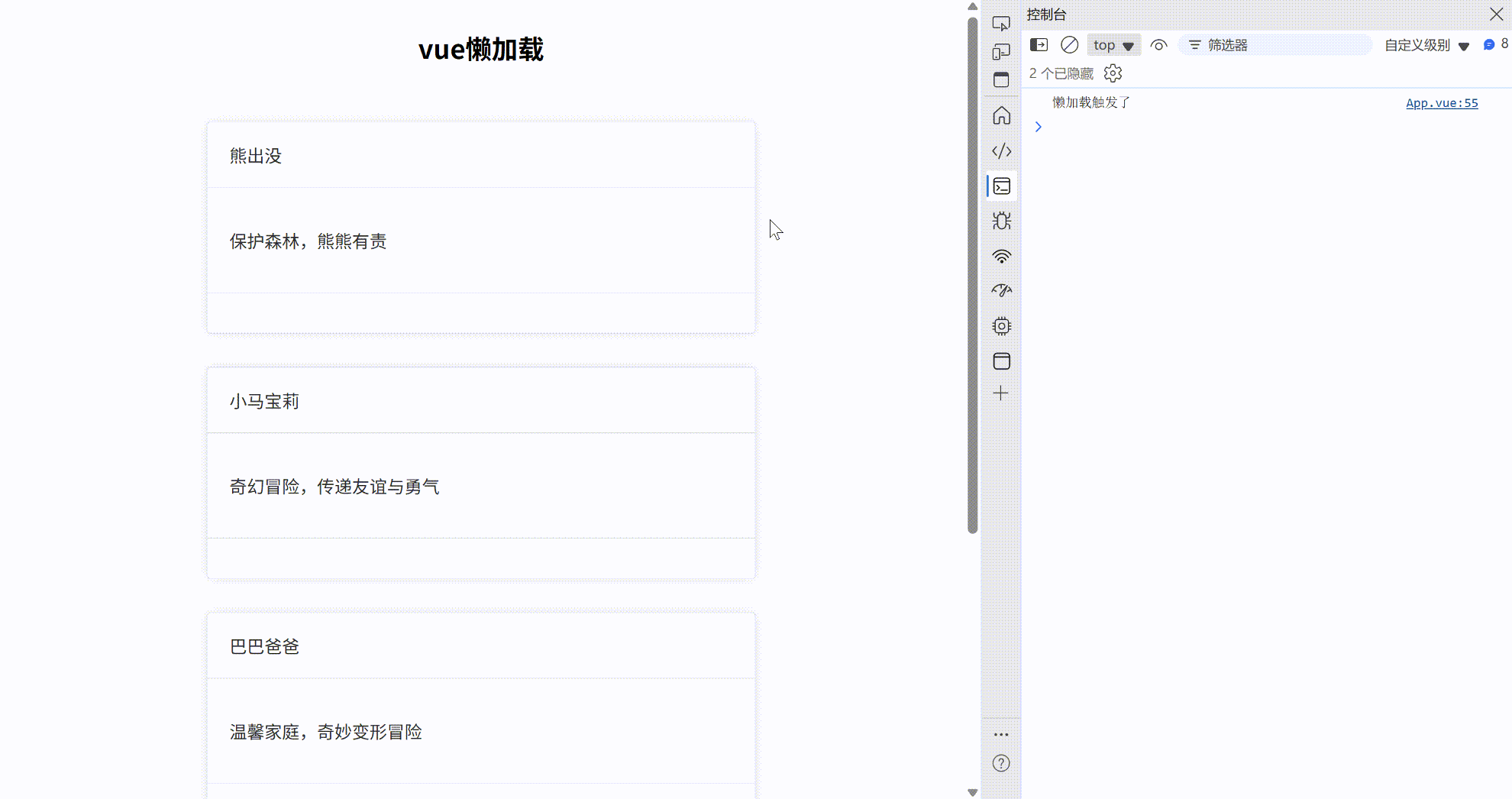This screenshot has height=799, width=1512.
Task: Open the Application window icon panel
Action: click(1001, 361)
